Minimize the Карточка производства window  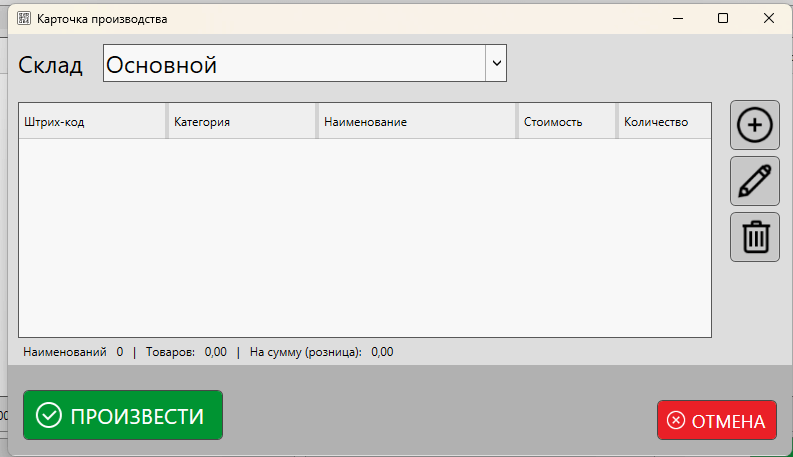pyautogui.click(x=677, y=19)
